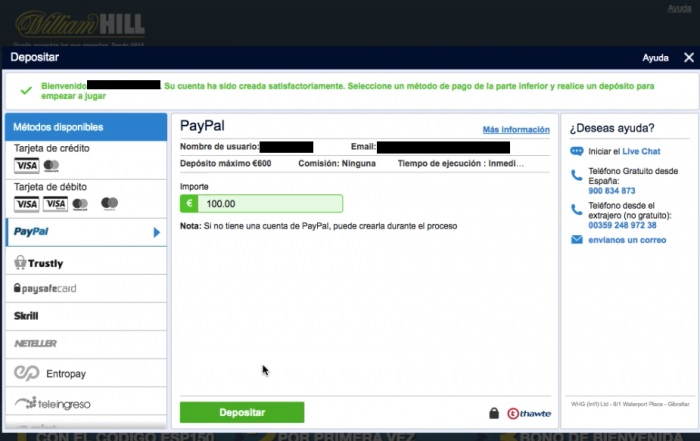Click the PayPal panel title
700x441 pixels.
[202, 126]
